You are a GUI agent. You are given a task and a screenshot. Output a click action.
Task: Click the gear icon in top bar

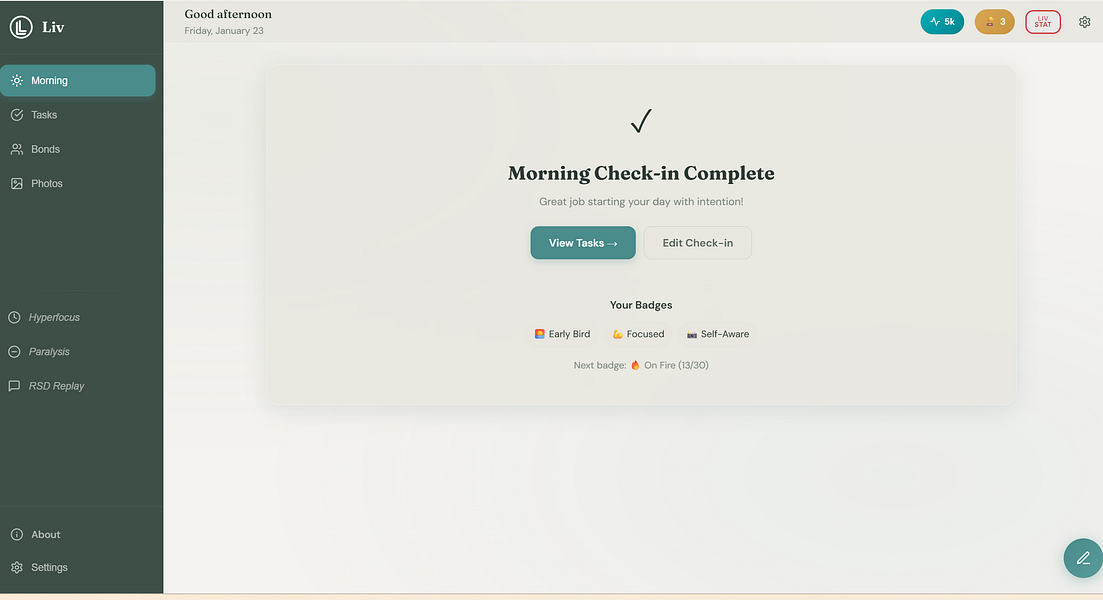(1085, 22)
